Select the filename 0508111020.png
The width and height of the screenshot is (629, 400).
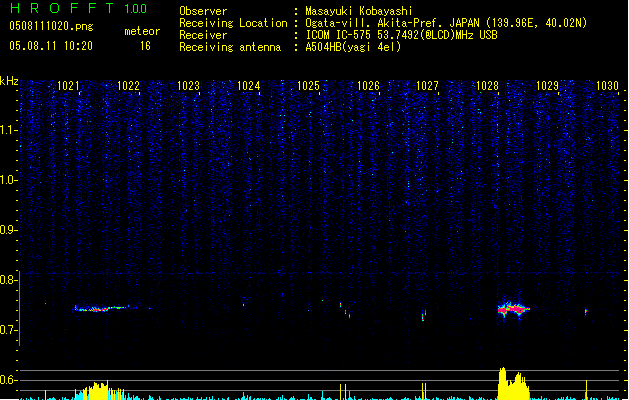(x=51, y=26)
